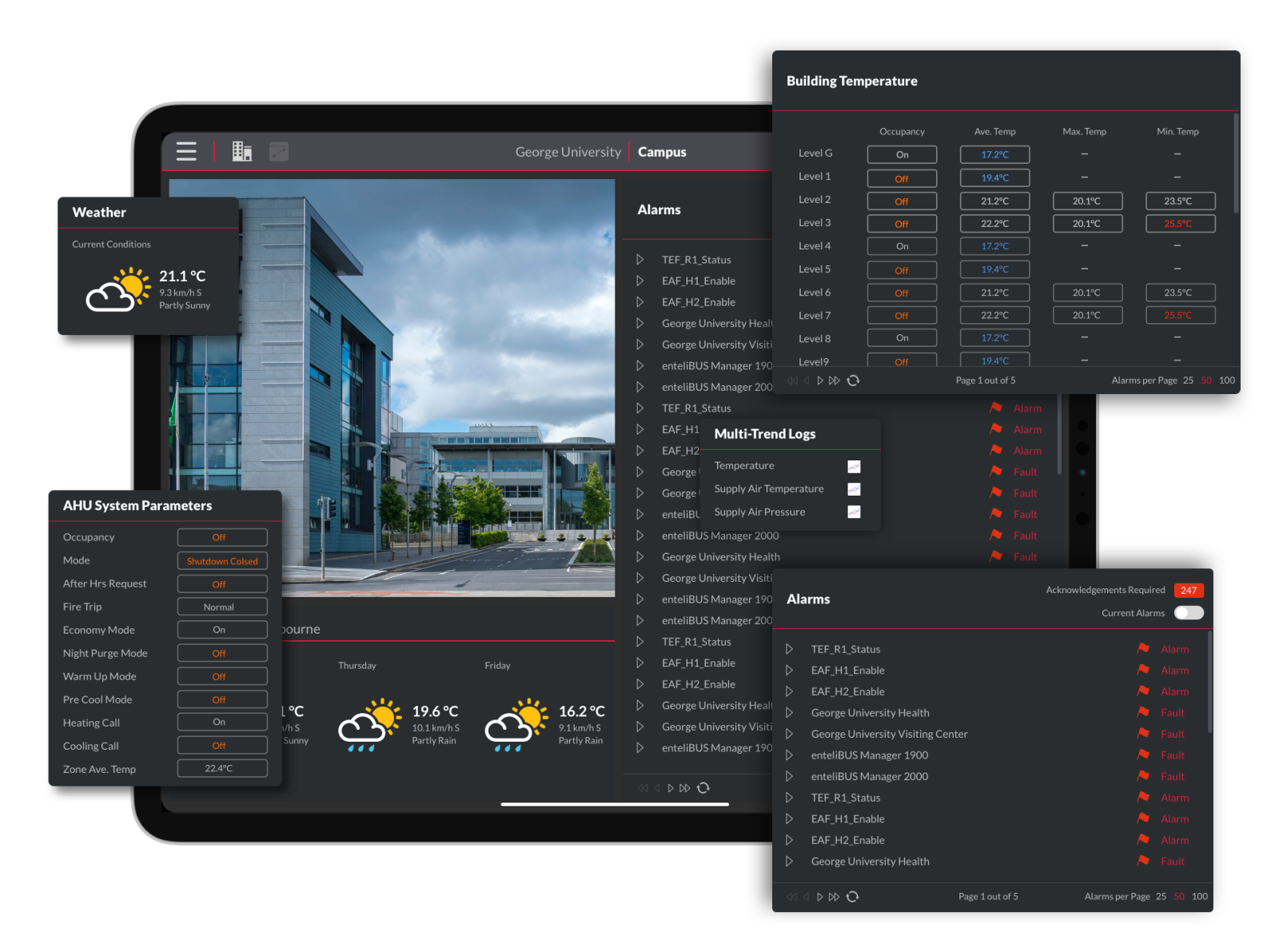Expand enteliBUS Manager 1900 alarm row
Screen dimensions: 1279x952
pyautogui.click(x=789, y=755)
